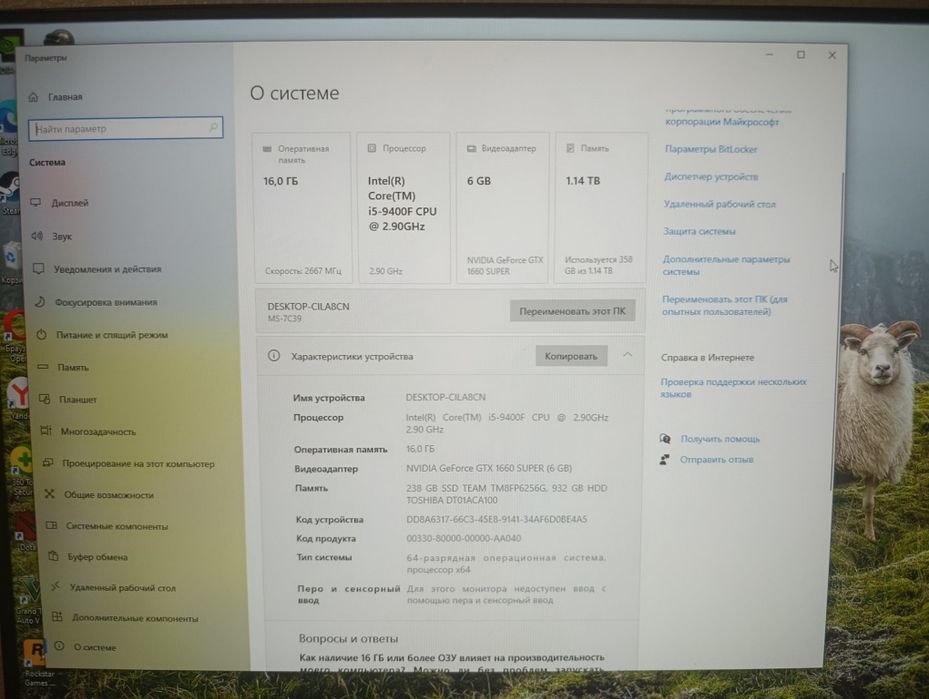Click the Отправить отзыв person icon
The image size is (929, 699).
tap(664, 459)
